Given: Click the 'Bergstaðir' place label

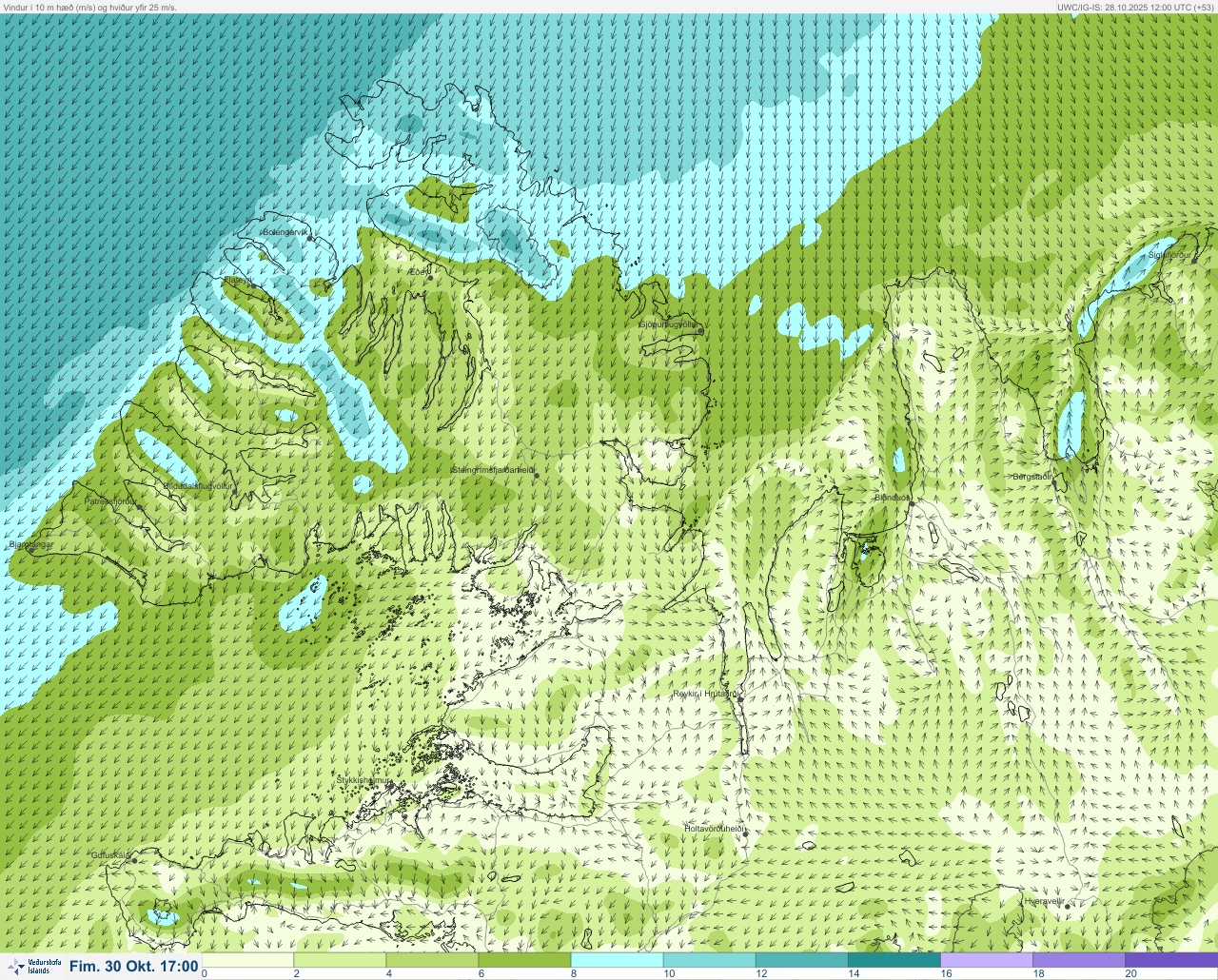Looking at the screenshot, I should click(1032, 477).
